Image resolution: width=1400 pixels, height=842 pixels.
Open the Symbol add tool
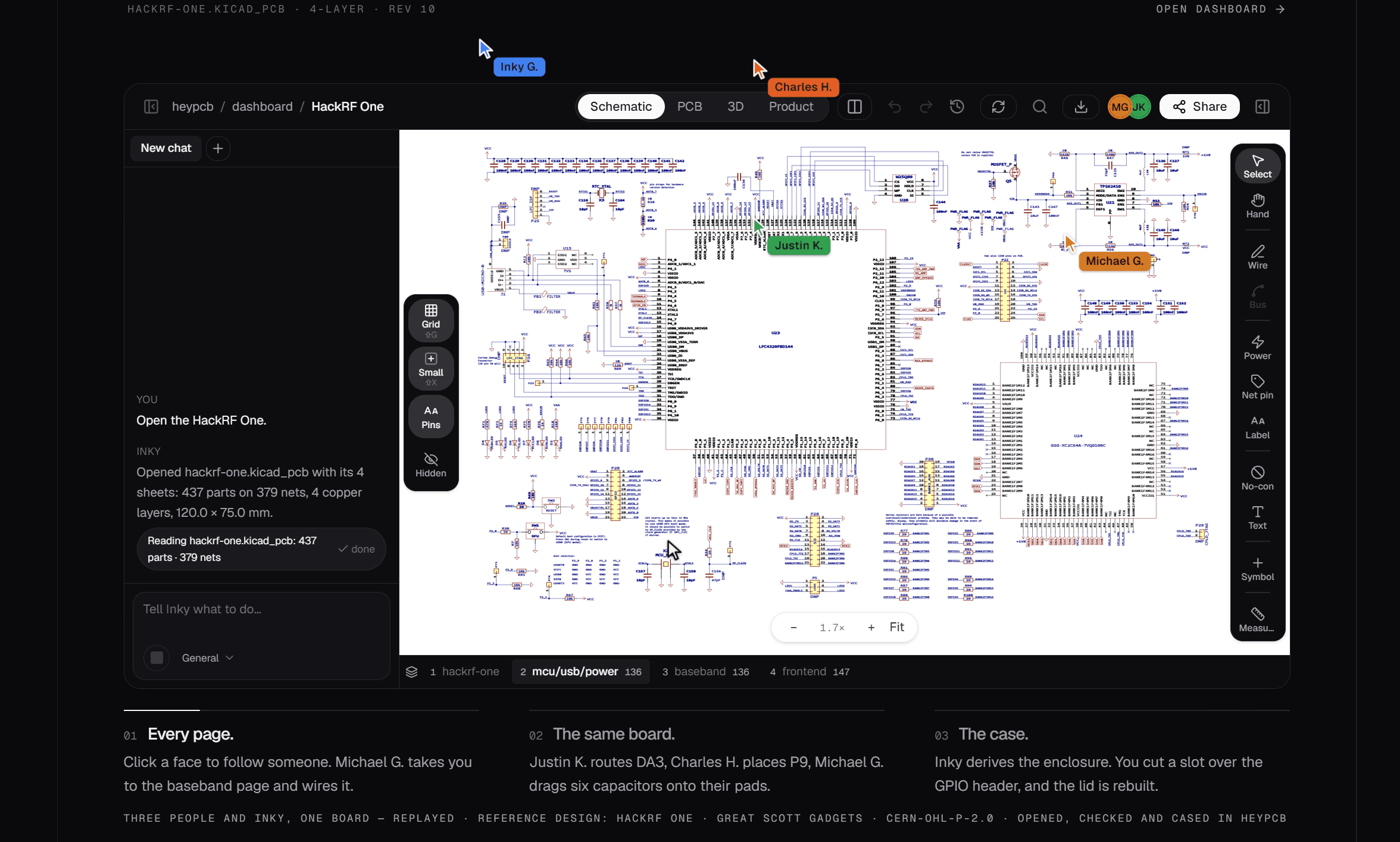[x=1257, y=569]
